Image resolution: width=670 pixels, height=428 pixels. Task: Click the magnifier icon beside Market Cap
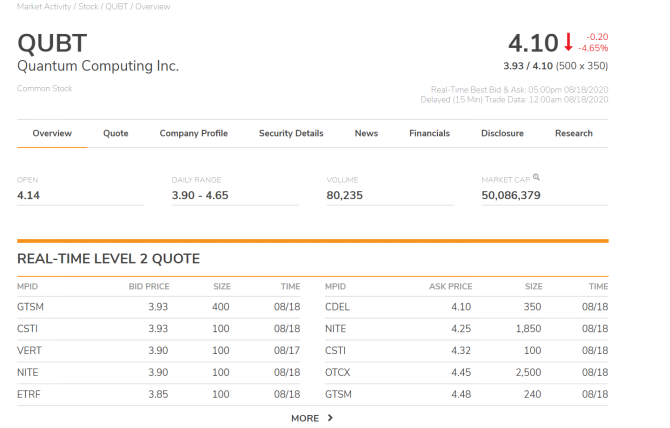click(536, 177)
